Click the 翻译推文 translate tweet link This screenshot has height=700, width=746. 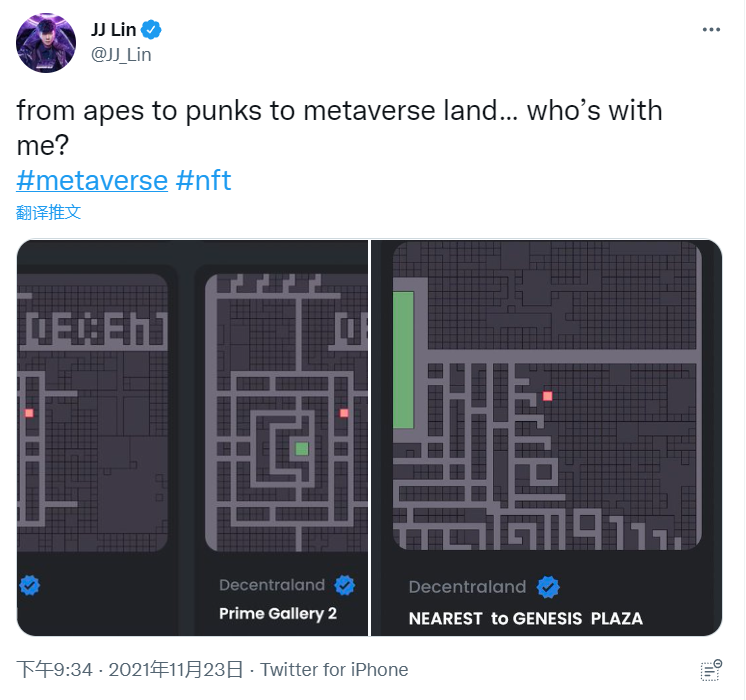(x=48, y=212)
